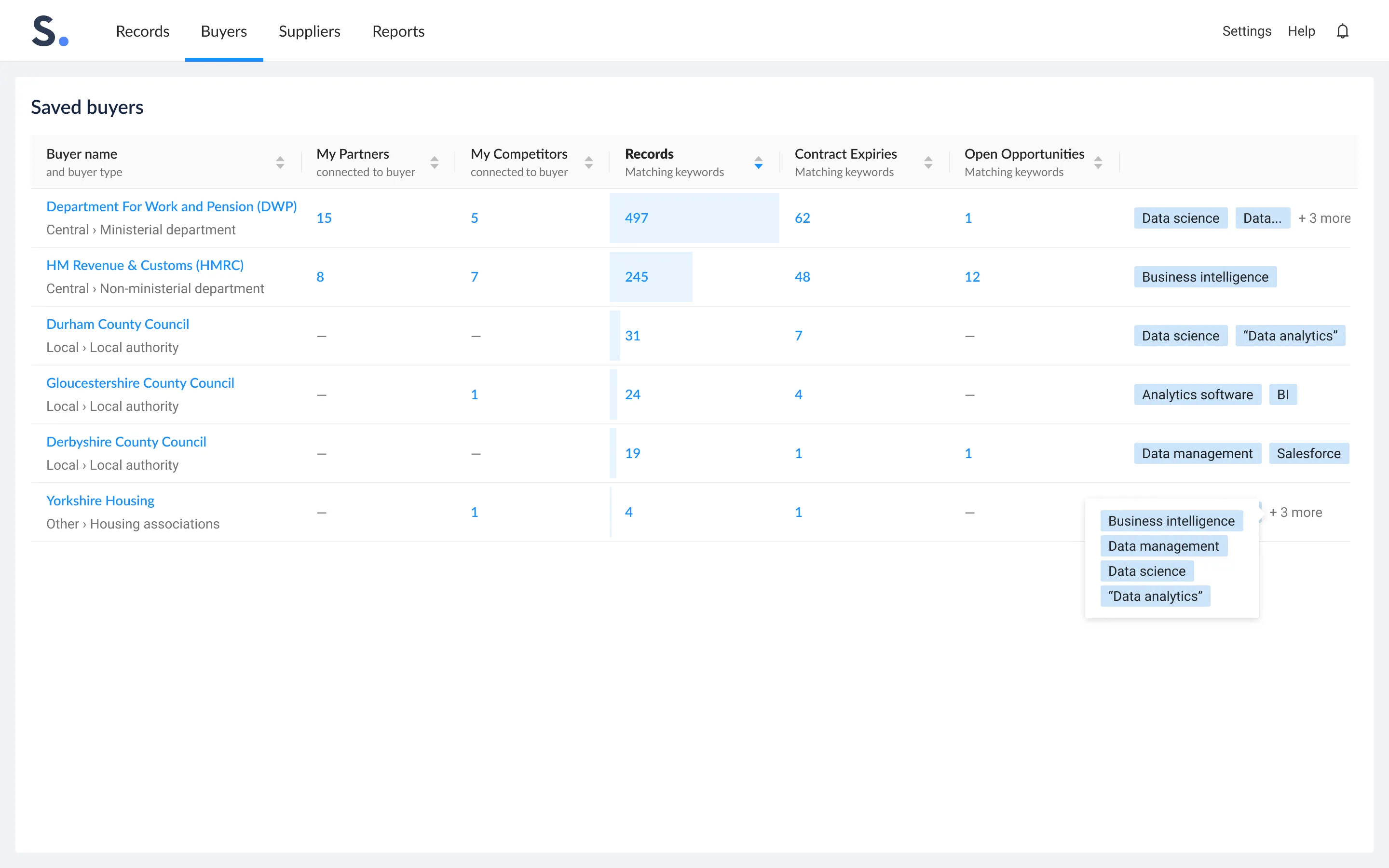Click HMRC's Business intelligence keyword tag

coord(1205,277)
